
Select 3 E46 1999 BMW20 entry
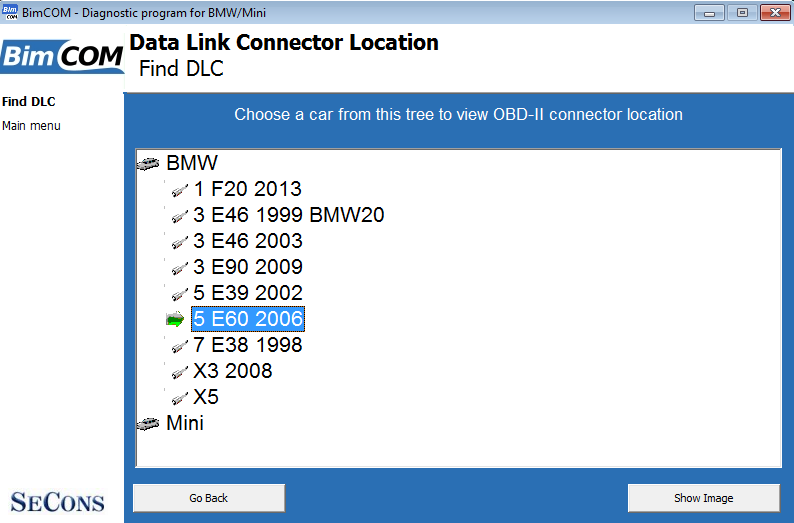point(289,215)
